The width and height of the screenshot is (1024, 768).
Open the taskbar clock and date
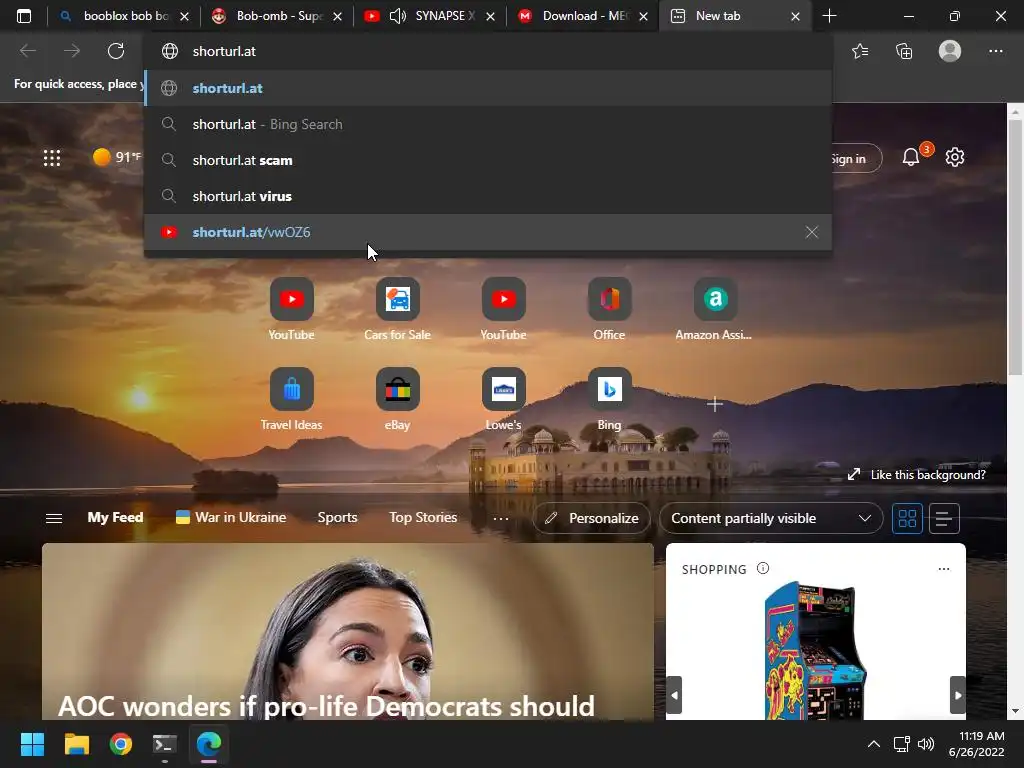coord(976,744)
